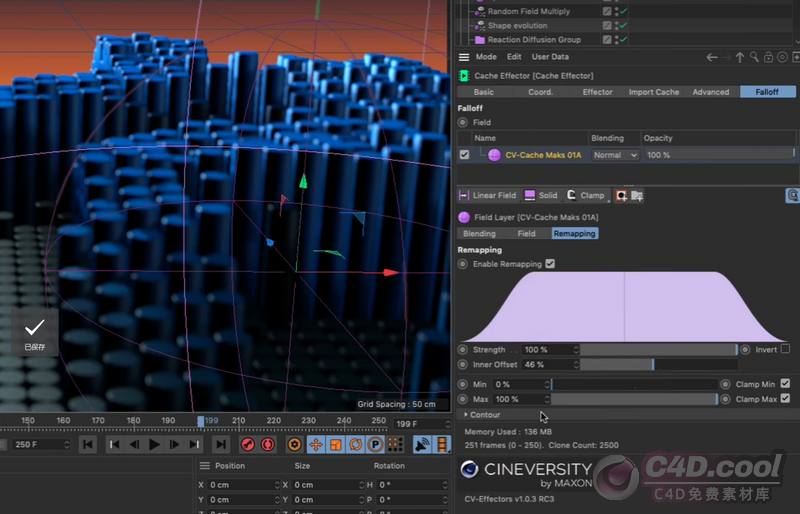Toggle visibility box of Random Field Multiply
Image resolution: width=800 pixels, height=514 pixels.
pyautogui.click(x=607, y=11)
